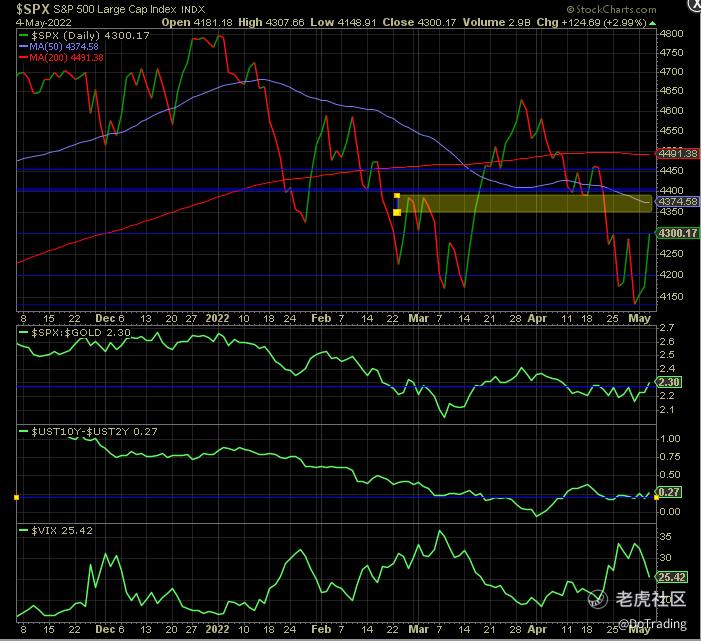Click the '$SPX:$GOLD 2.30' panel label
This screenshot has width=701, height=641.
point(75,333)
